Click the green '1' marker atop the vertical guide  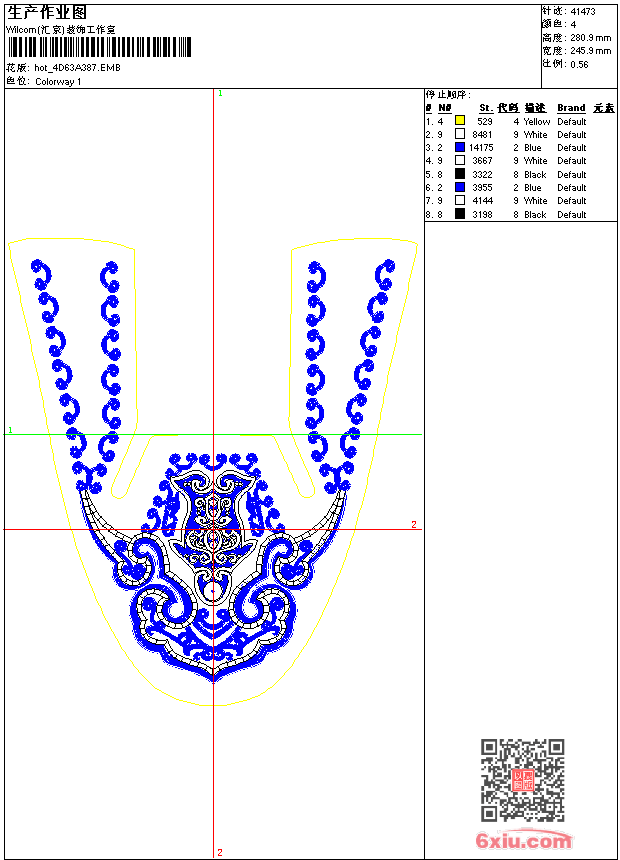pyautogui.click(x=220, y=94)
